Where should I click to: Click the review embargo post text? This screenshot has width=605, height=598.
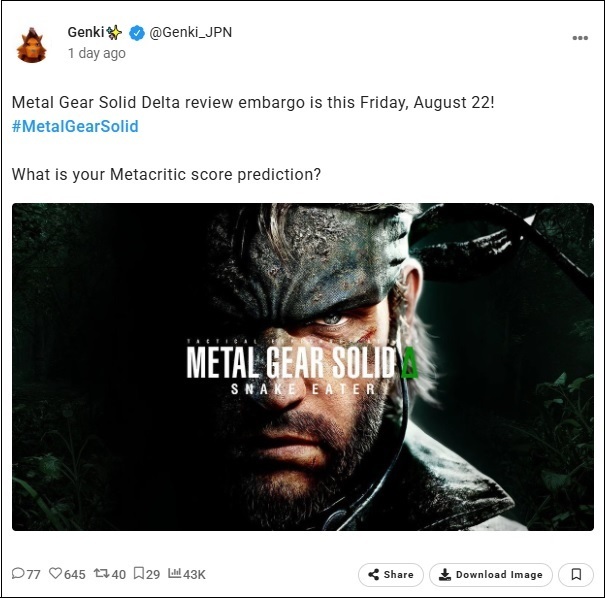(253, 103)
